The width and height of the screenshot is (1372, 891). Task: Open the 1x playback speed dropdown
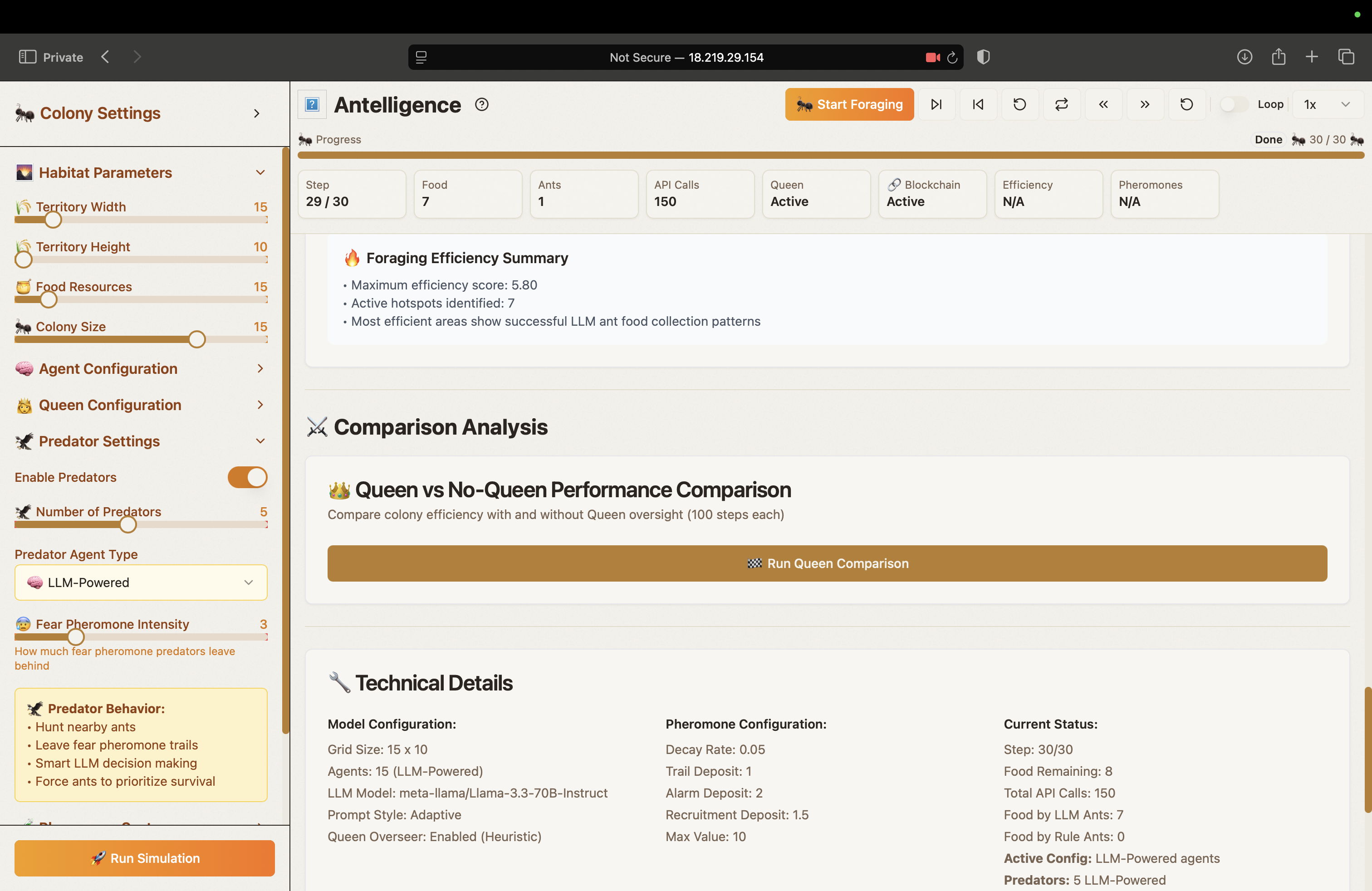click(1327, 104)
